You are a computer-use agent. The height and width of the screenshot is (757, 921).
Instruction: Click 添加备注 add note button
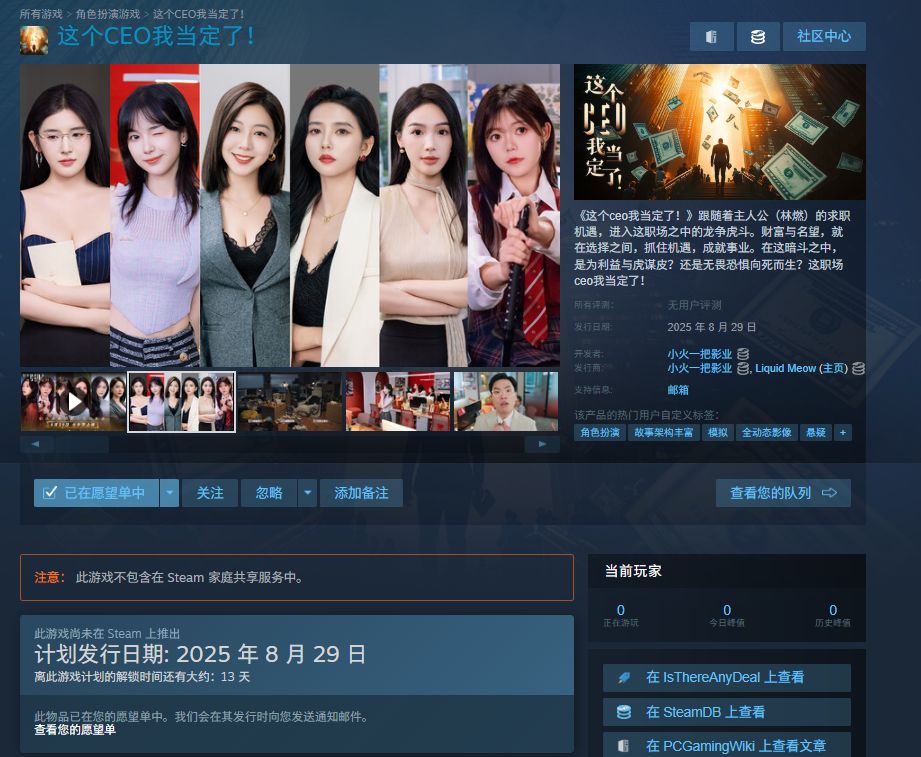pyautogui.click(x=361, y=493)
